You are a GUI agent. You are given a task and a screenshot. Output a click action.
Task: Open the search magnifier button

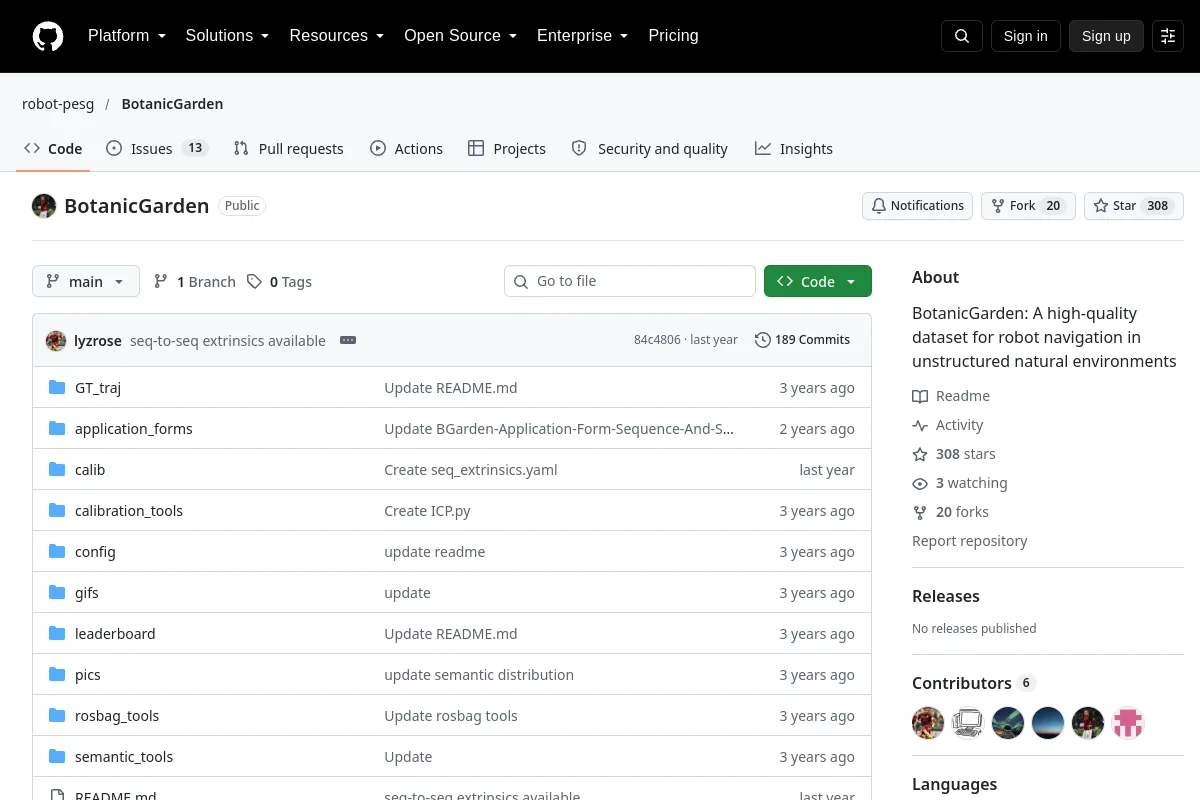[962, 36]
